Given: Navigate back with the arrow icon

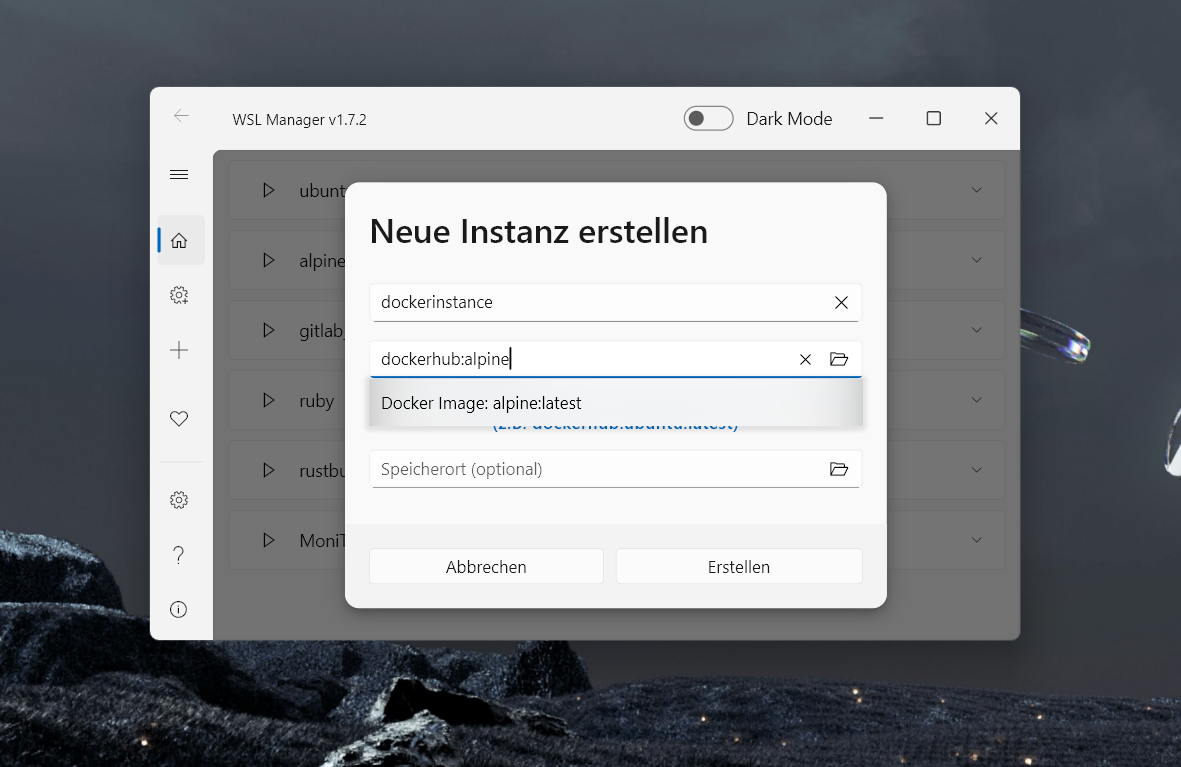Looking at the screenshot, I should pyautogui.click(x=181, y=116).
